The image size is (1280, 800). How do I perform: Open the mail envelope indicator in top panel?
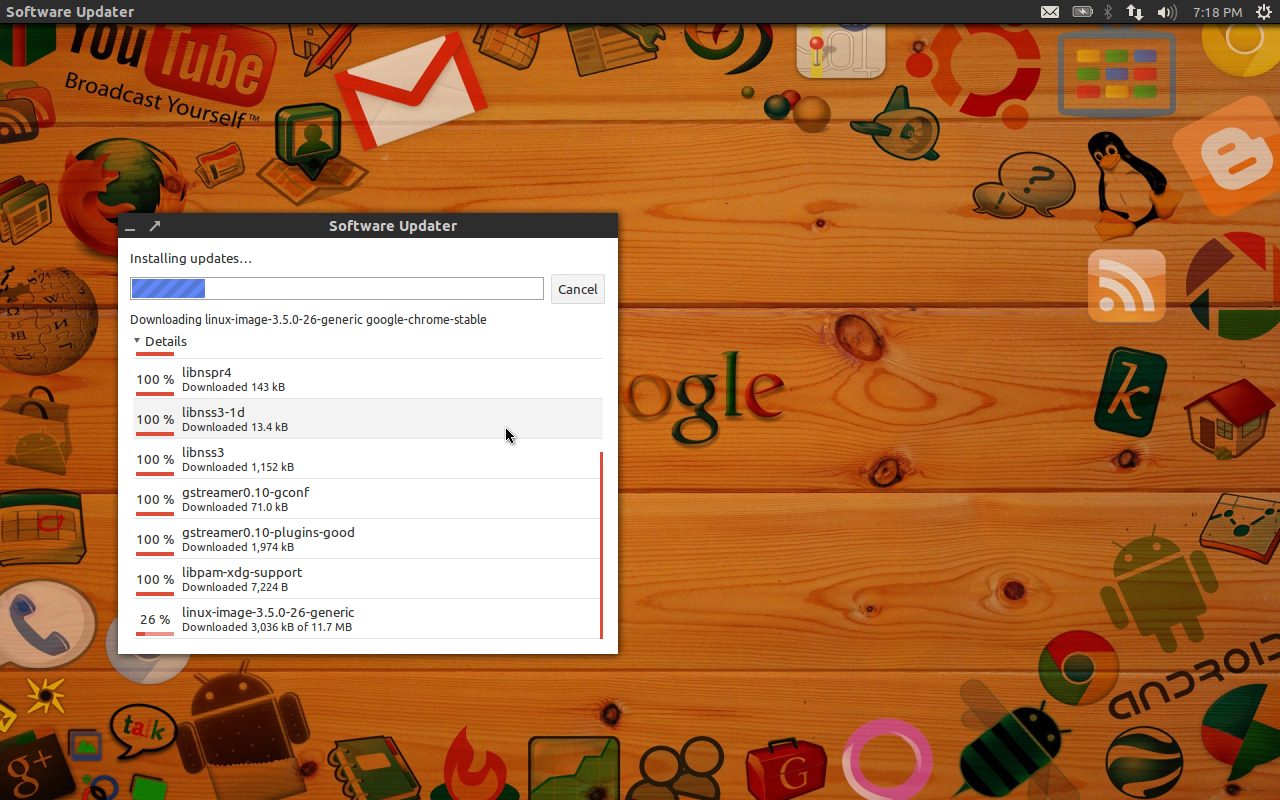pos(1050,12)
